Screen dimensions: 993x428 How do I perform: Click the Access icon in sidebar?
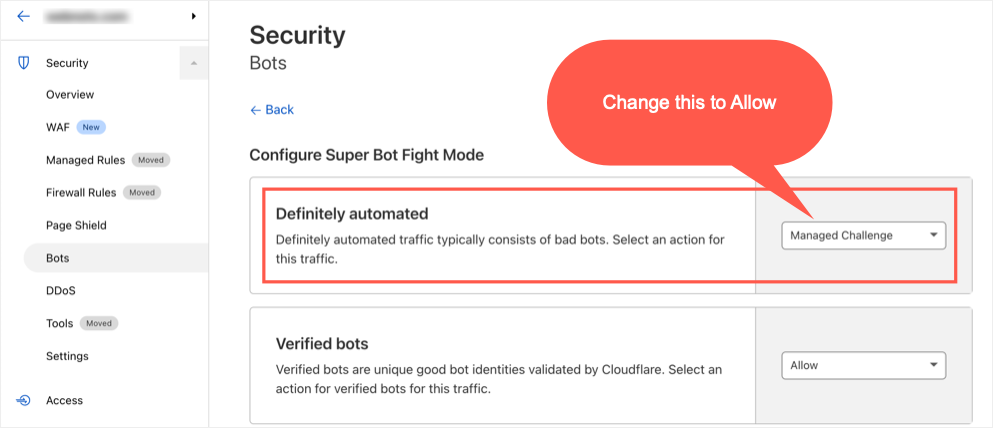[x=24, y=400]
